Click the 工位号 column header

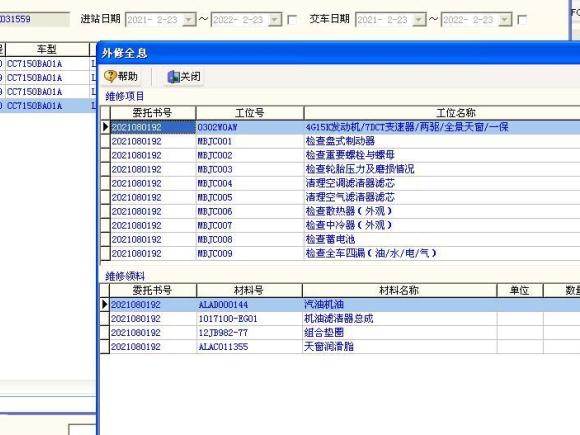pyautogui.click(x=250, y=113)
